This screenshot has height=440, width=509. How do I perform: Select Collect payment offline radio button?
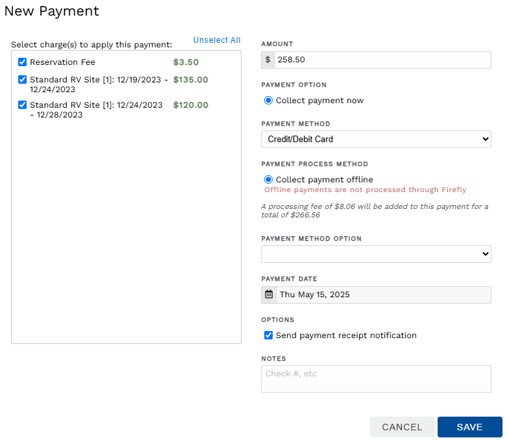tap(268, 180)
